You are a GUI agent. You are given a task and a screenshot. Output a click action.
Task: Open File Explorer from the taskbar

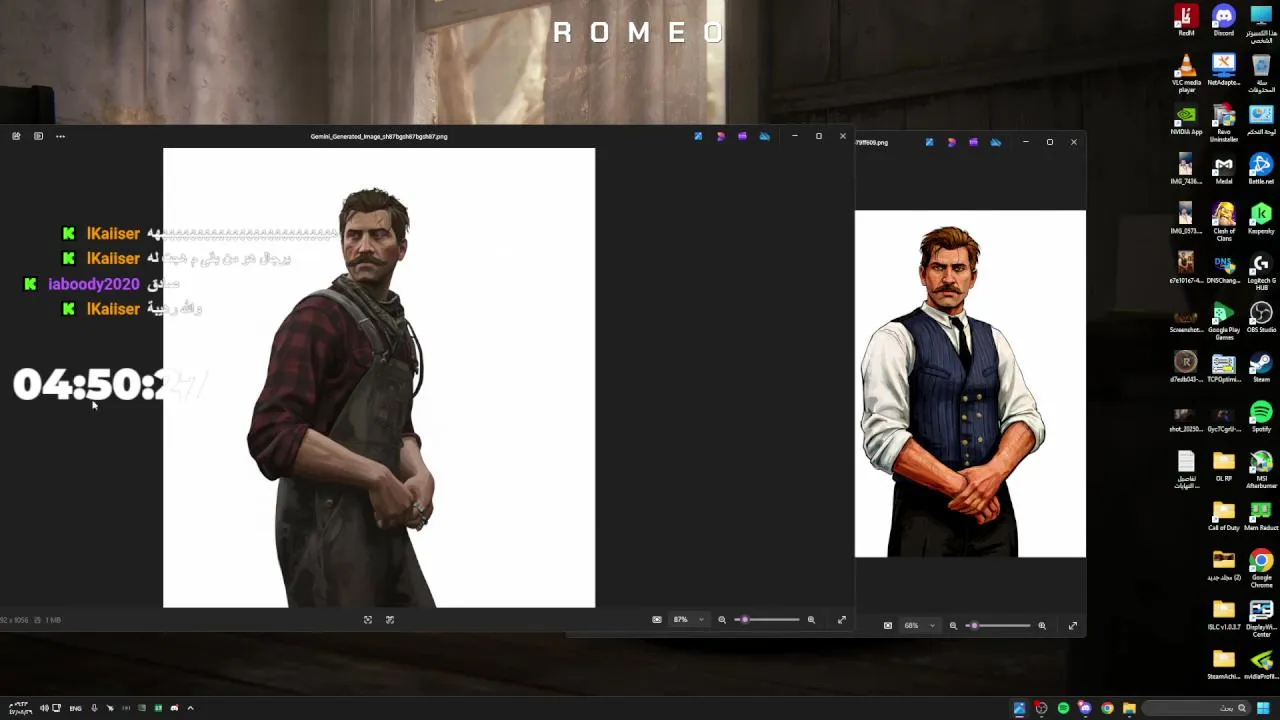coord(1129,708)
